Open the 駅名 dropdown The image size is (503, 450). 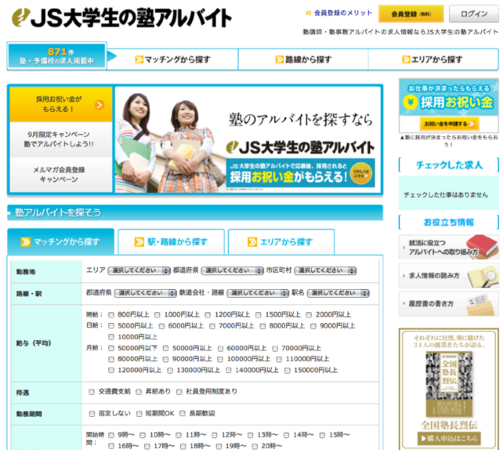point(338,293)
